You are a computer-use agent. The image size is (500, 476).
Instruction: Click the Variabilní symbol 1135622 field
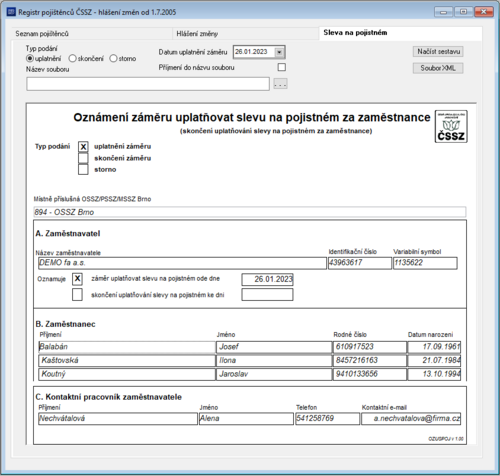click(x=425, y=263)
